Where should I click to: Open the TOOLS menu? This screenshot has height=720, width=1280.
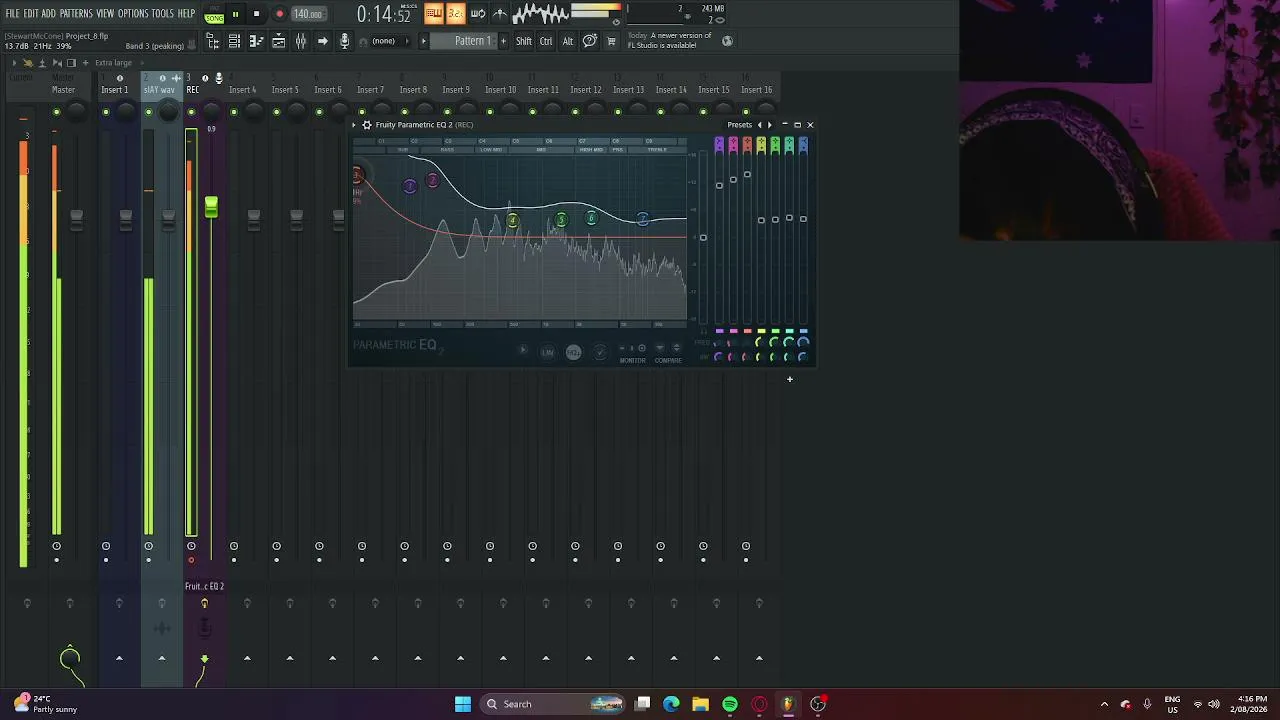coord(163,14)
